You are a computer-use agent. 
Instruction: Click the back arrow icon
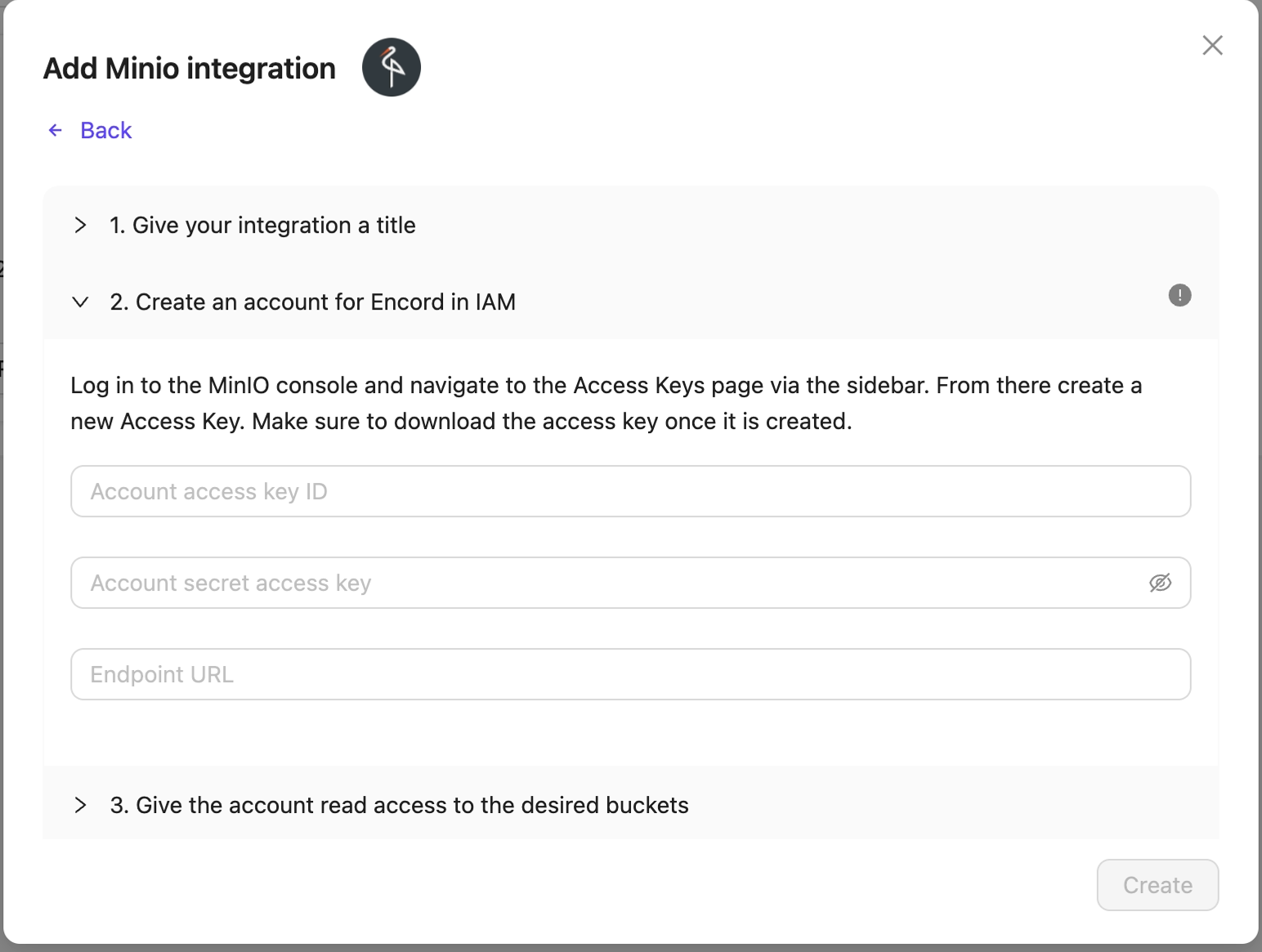click(56, 130)
